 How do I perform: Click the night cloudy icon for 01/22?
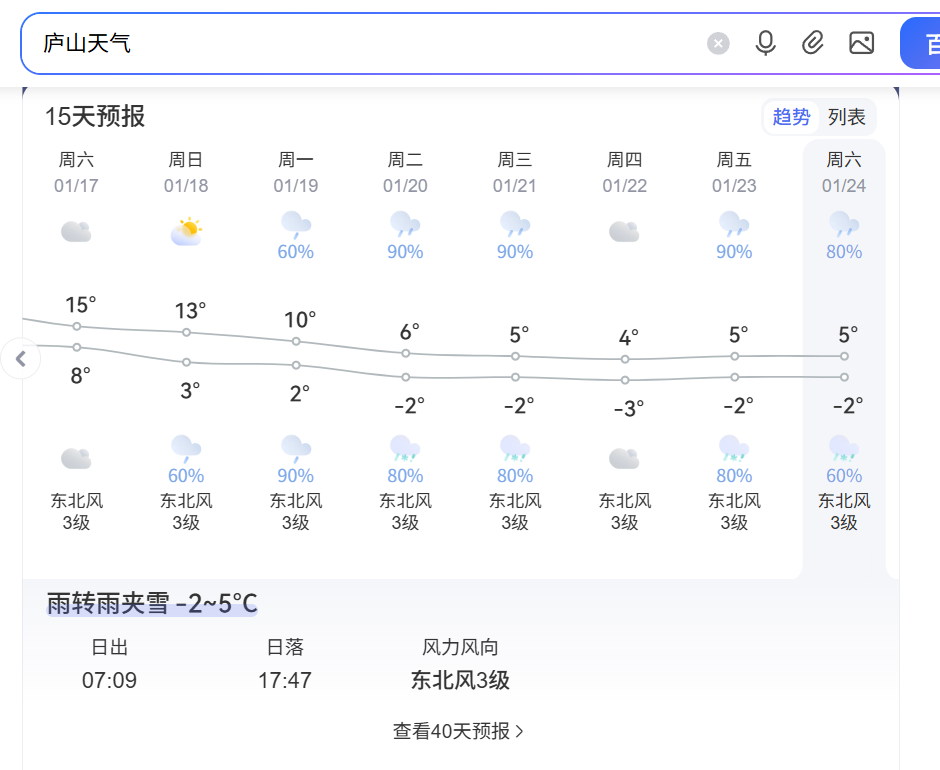[x=624, y=459]
